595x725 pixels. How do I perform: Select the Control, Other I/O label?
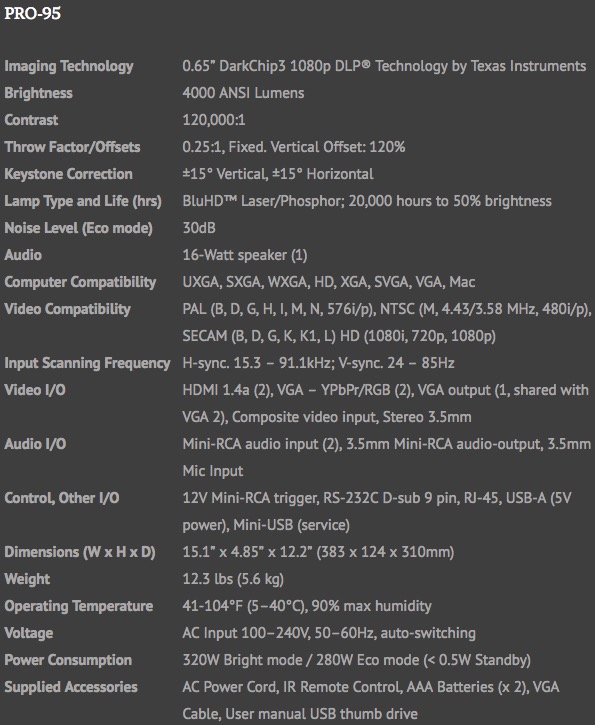click(x=61, y=498)
